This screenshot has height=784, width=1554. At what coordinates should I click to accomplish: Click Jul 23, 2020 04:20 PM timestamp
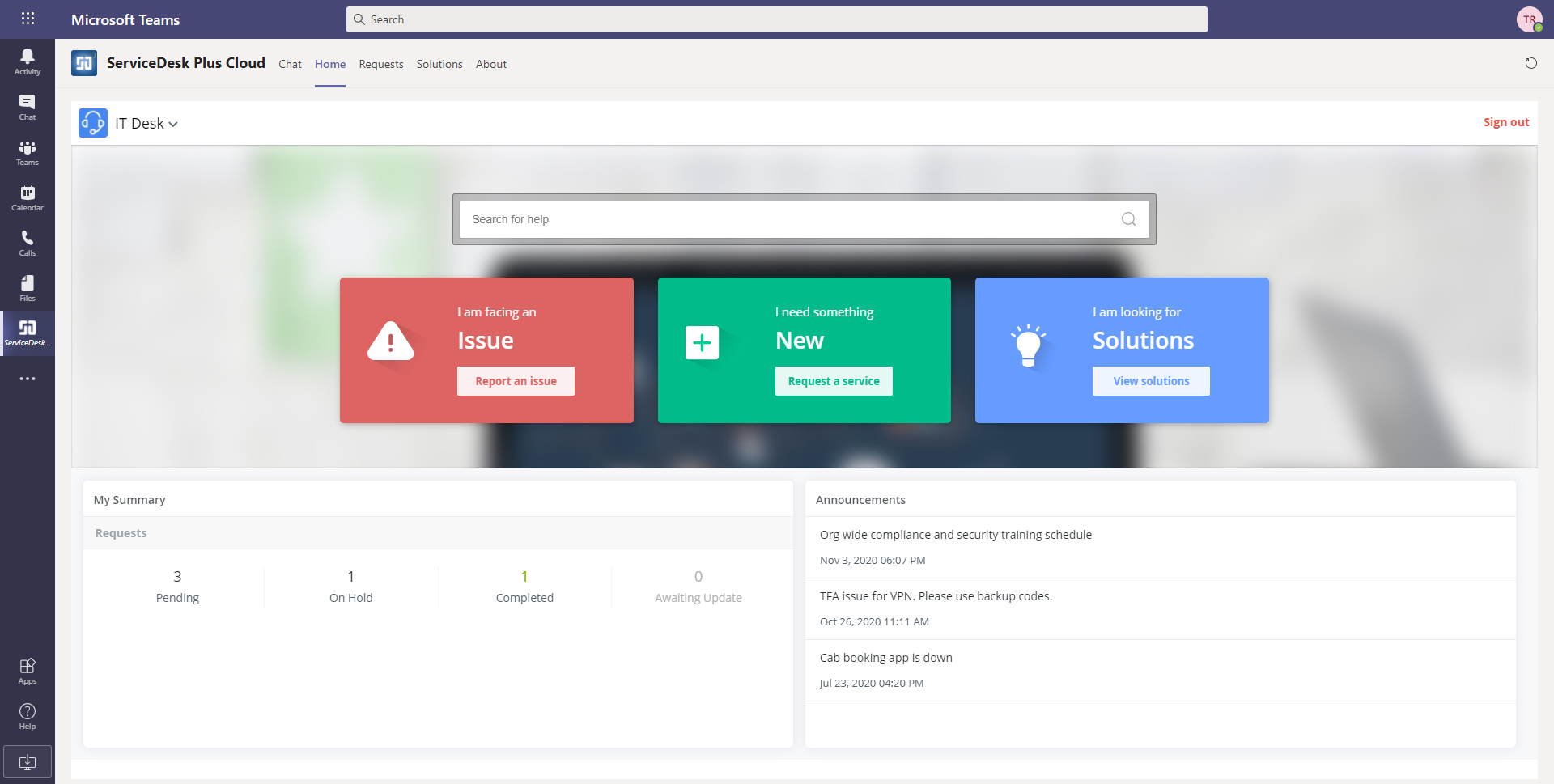(x=872, y=683)
